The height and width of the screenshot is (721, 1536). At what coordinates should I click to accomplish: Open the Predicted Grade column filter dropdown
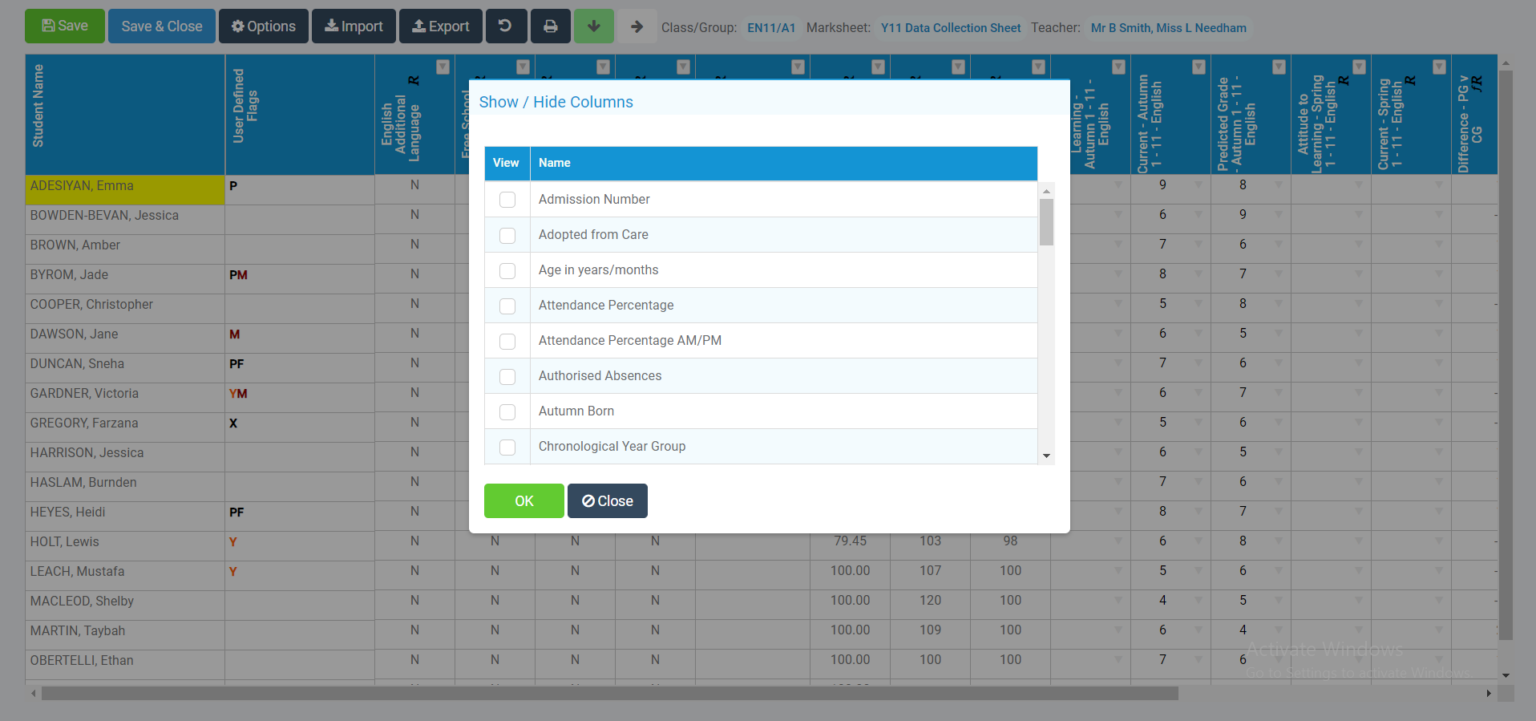coord(1278,66)
